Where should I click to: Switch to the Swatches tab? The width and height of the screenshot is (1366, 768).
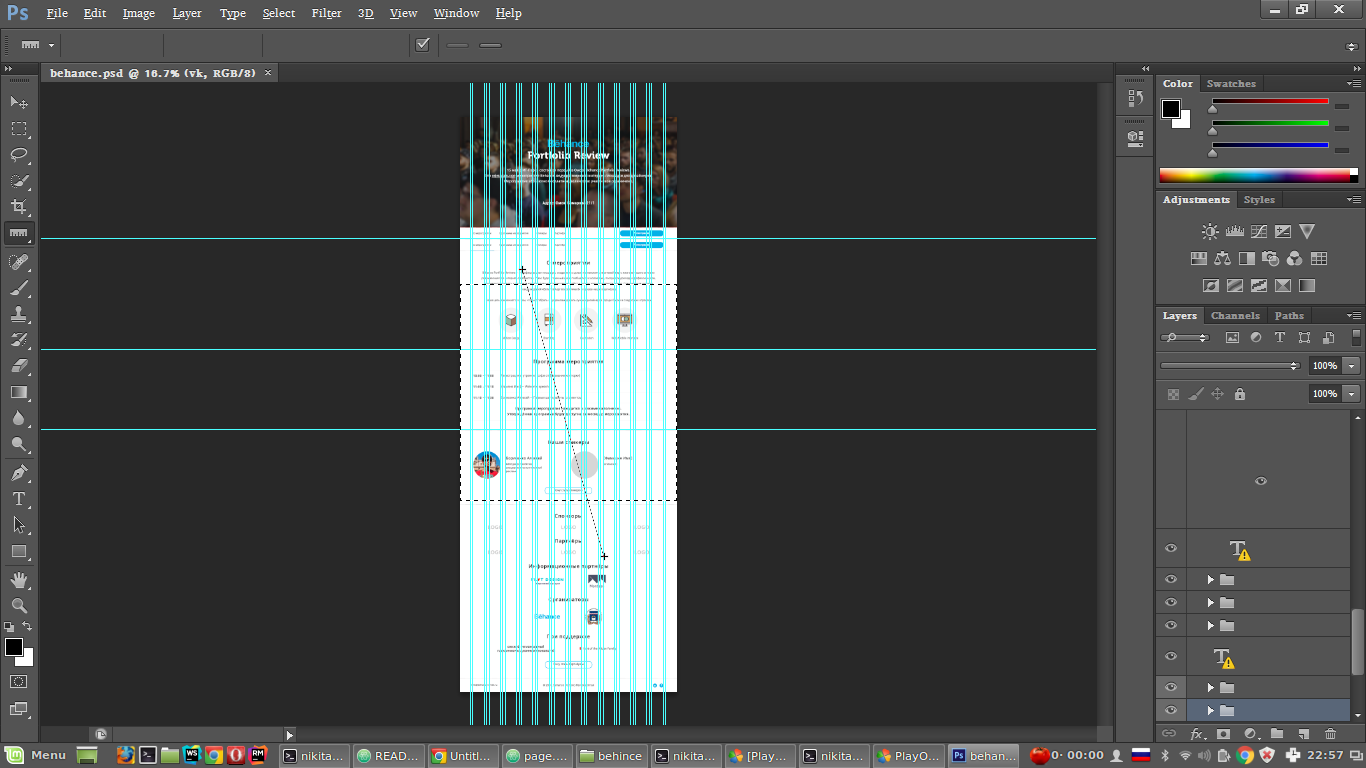[1231, 83]
